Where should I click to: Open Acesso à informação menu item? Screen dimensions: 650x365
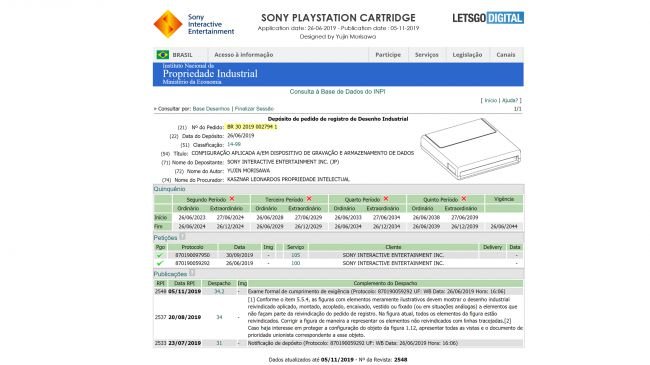pyautogui.click(x=244, y=55)
